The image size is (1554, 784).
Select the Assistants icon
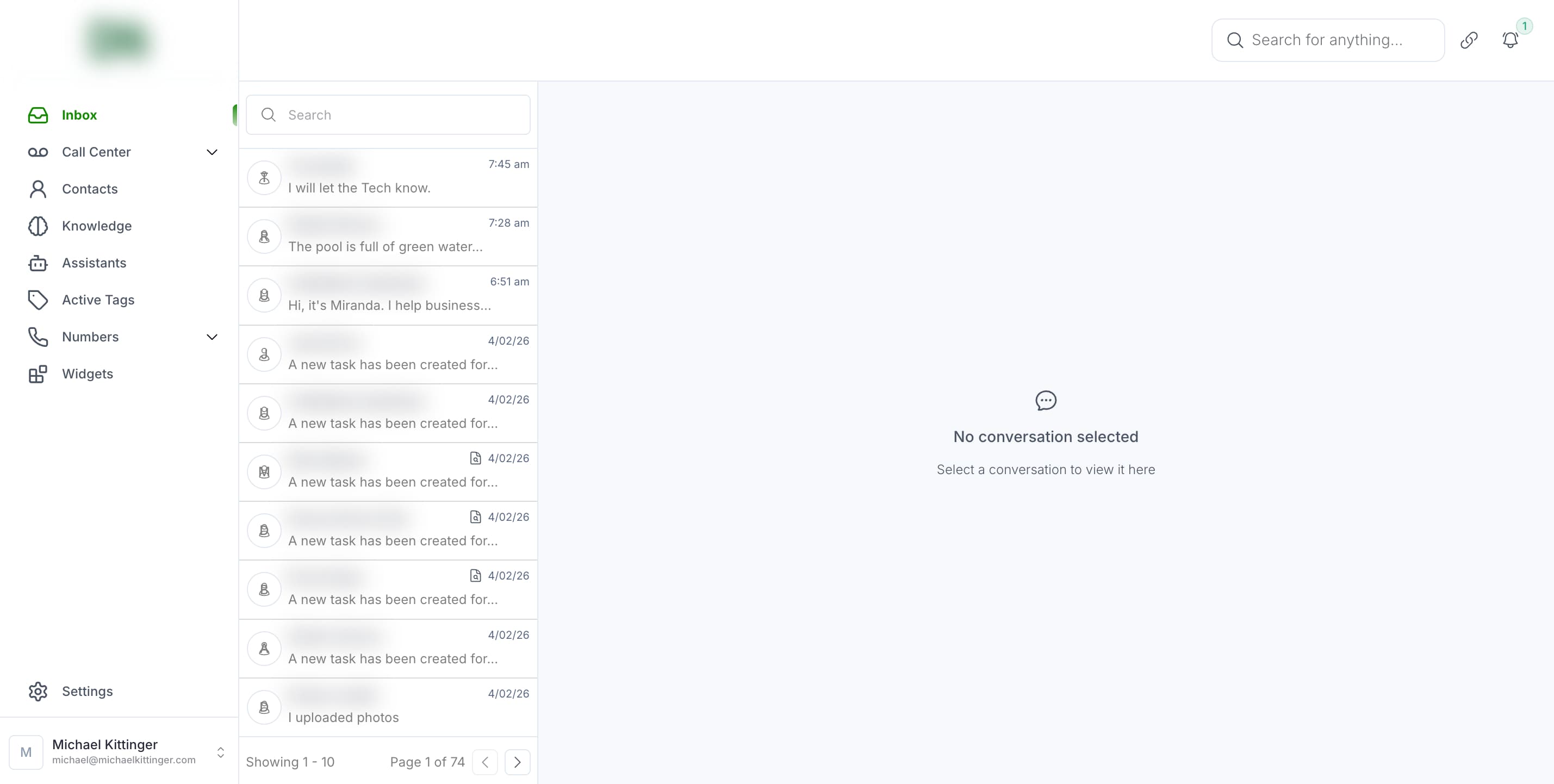coord(38,263)
